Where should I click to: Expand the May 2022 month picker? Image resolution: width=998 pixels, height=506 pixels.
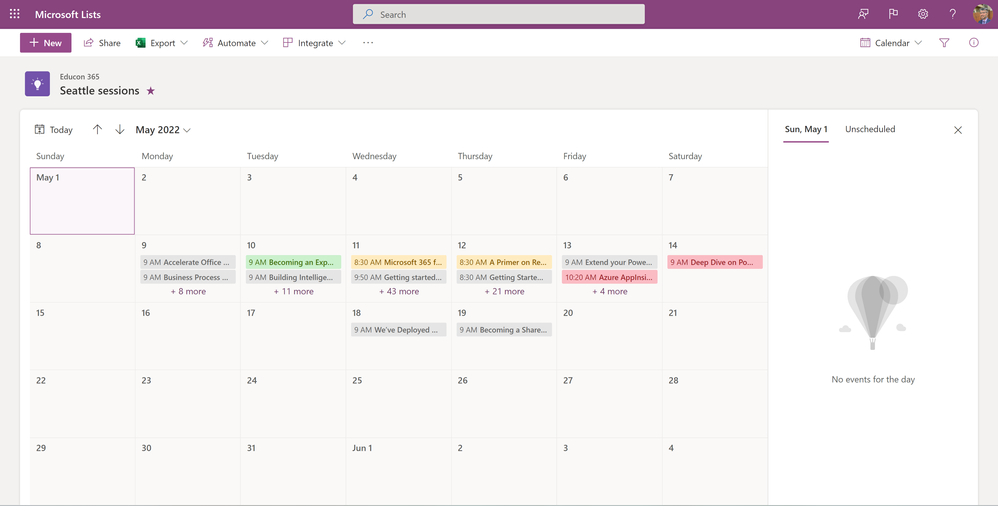(163, 130)
